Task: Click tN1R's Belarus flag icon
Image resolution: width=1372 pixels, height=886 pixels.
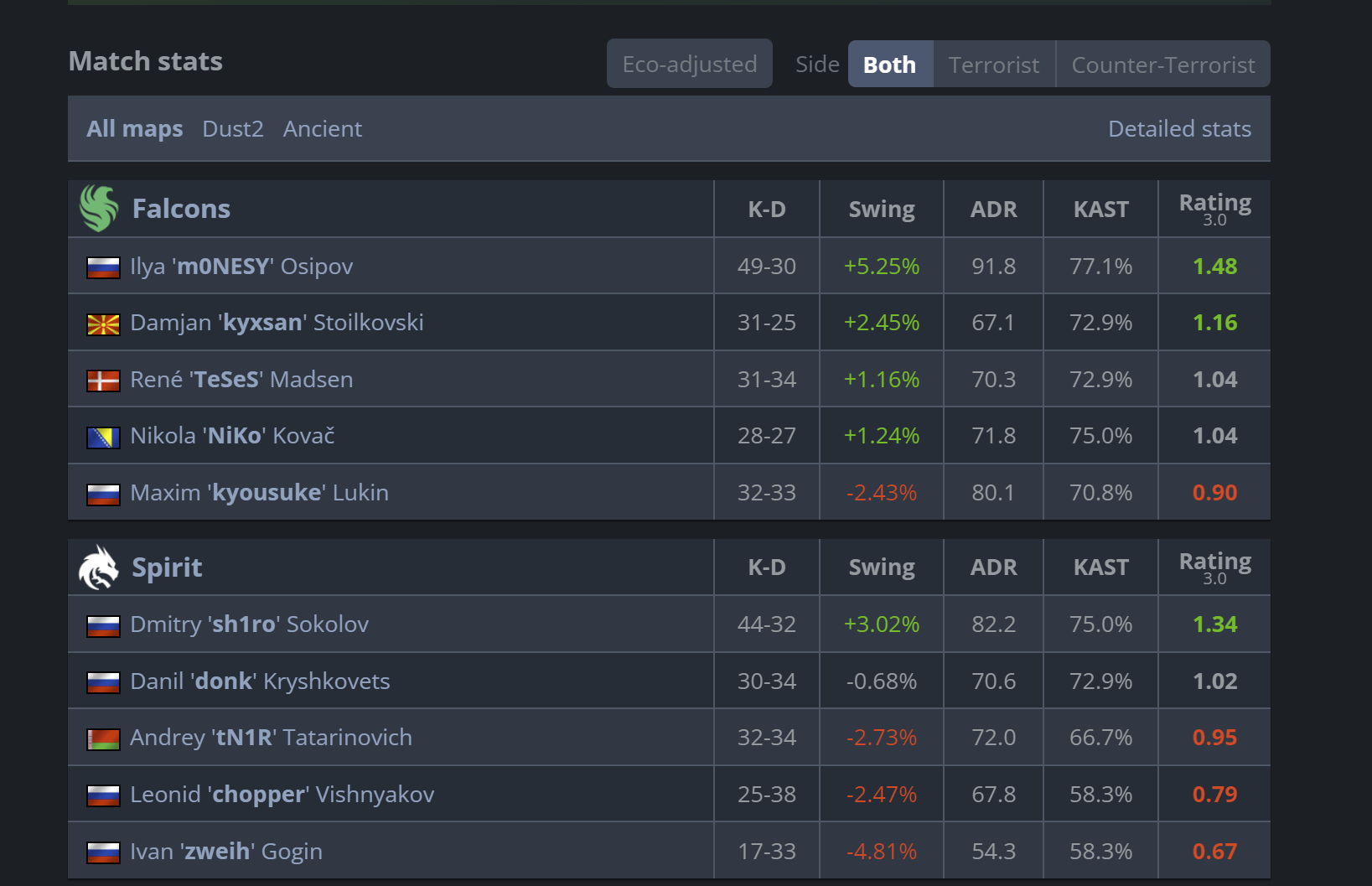Action: point(103,738)
